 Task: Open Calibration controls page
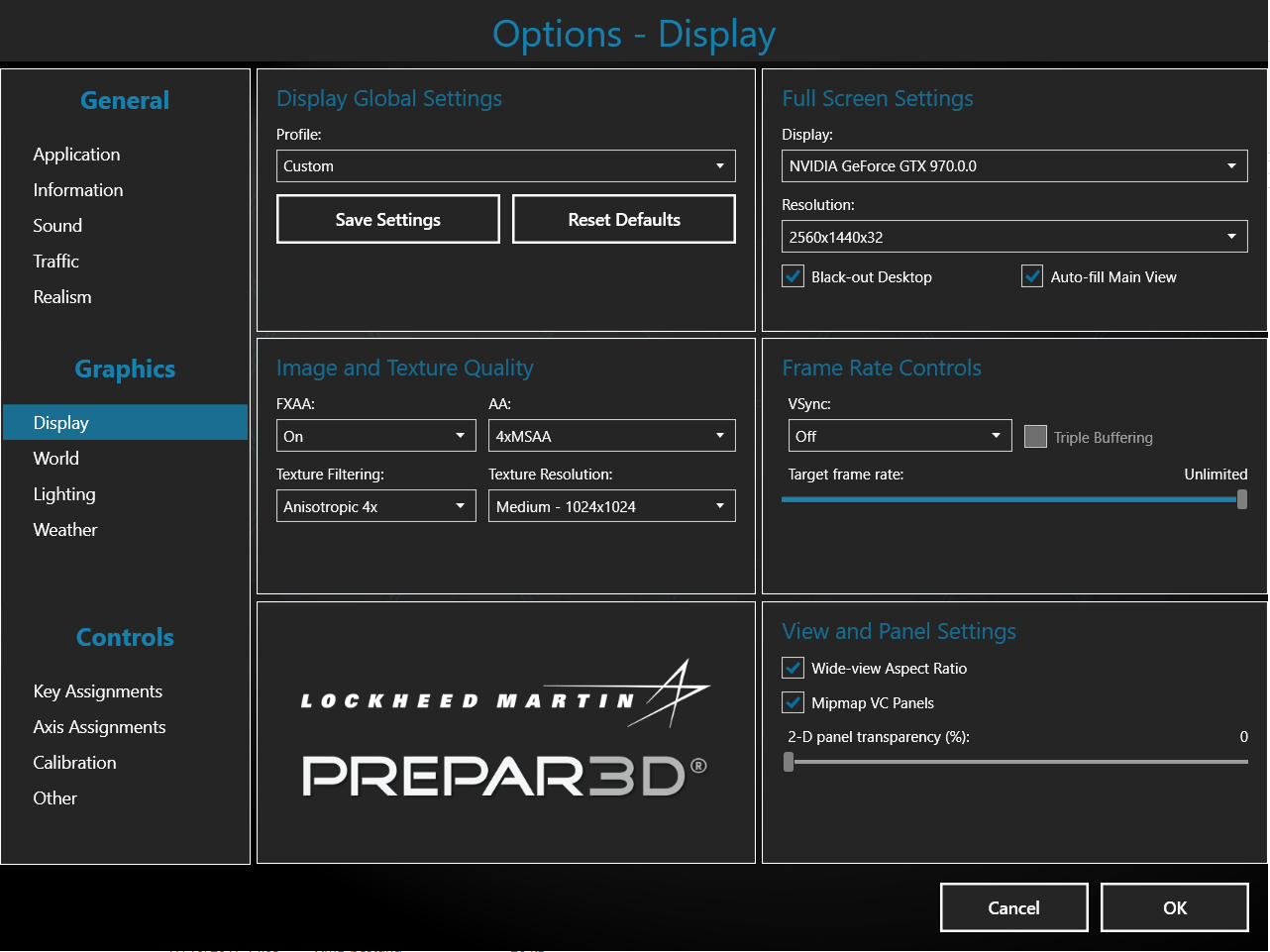click(74, 763)
